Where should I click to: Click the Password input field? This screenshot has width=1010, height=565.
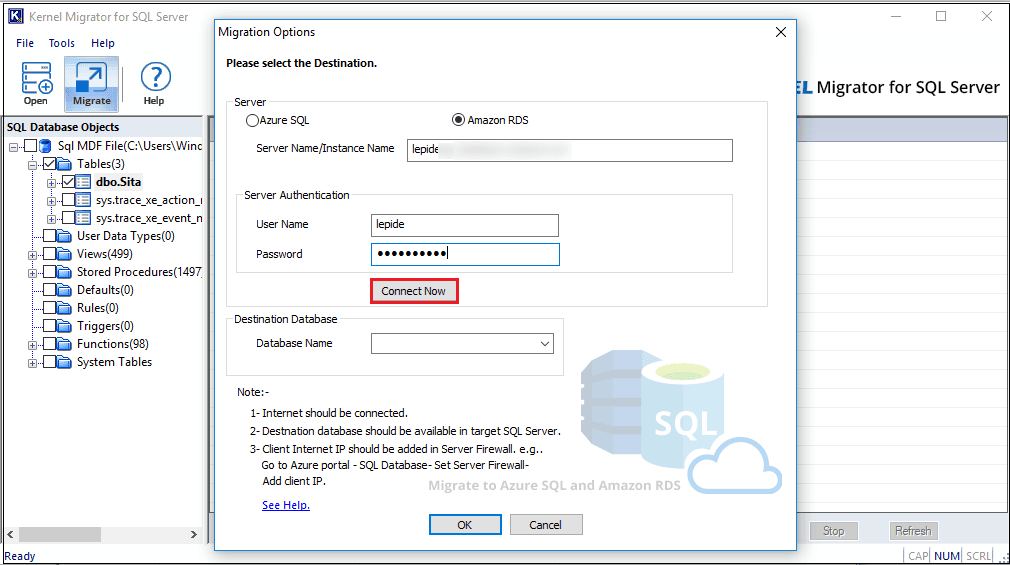point(465,254)
